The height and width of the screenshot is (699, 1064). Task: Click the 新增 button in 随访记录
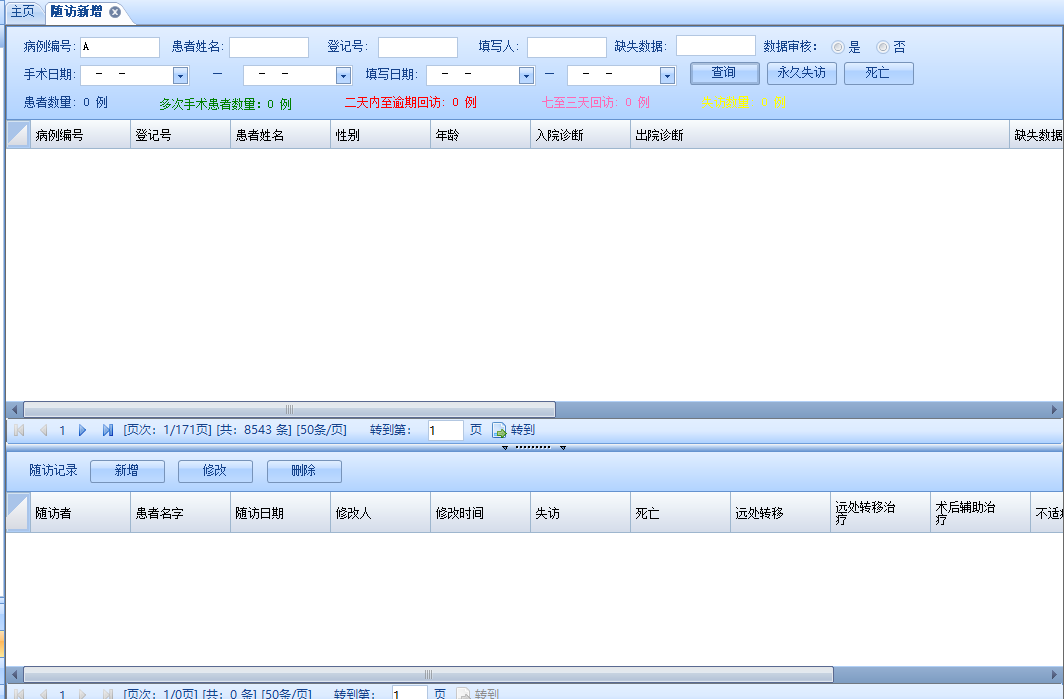coord(127,472)
